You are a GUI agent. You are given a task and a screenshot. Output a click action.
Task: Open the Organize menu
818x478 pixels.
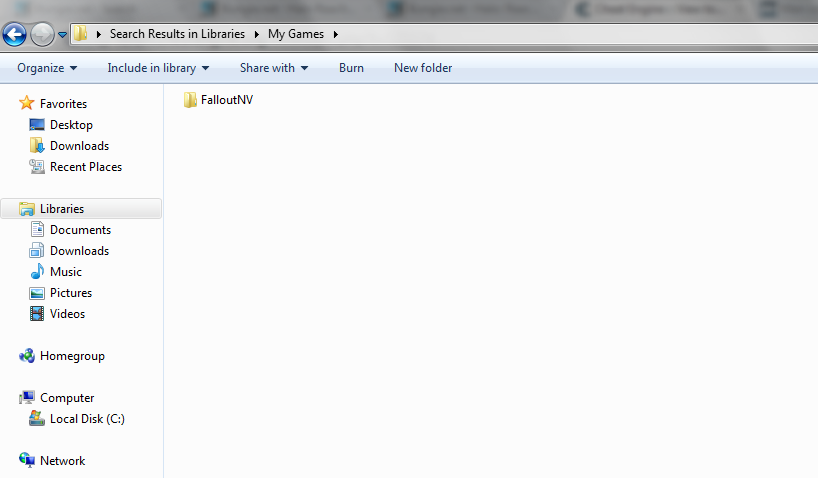(x=47, y=68)
